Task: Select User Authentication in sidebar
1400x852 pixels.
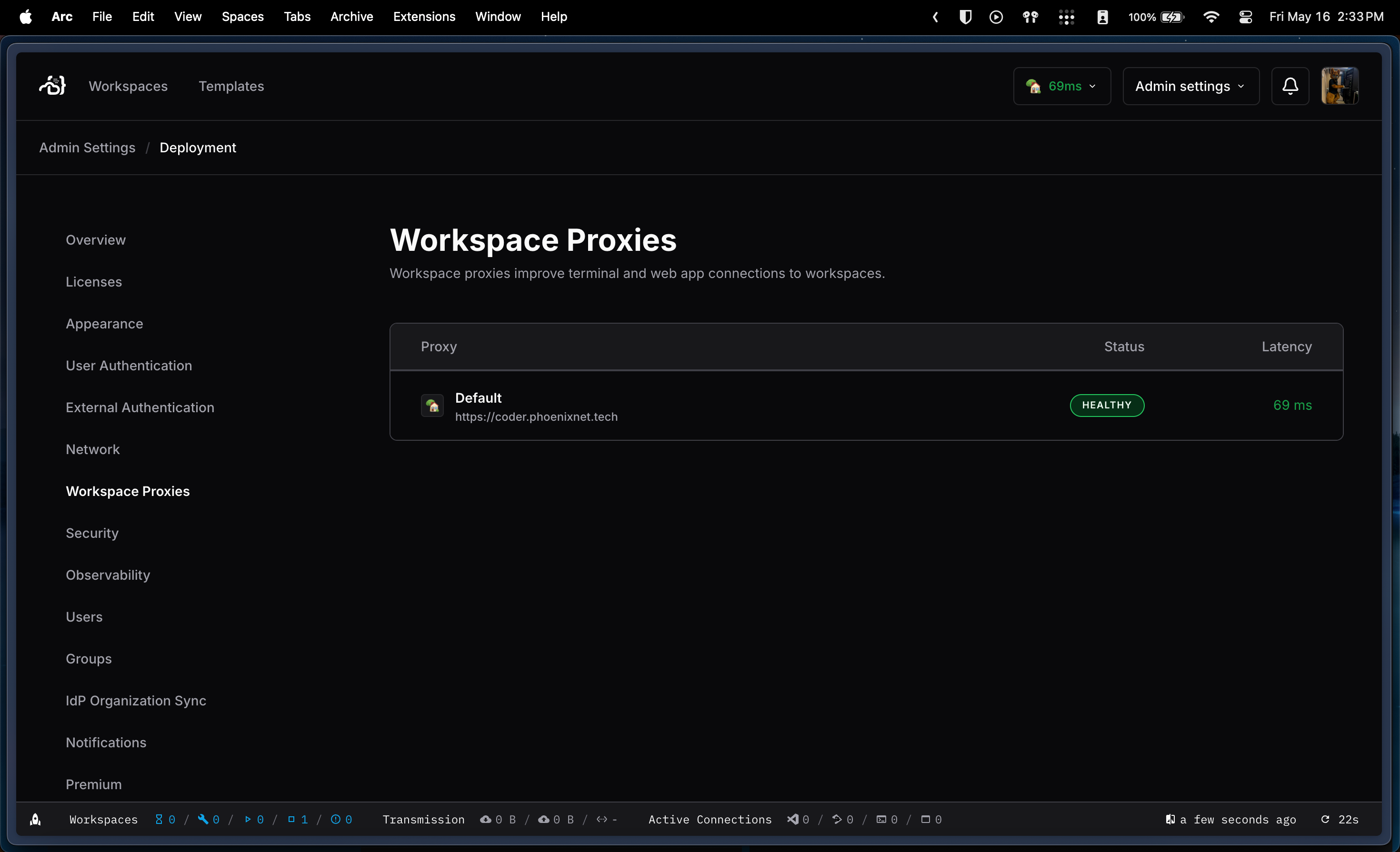Action: [129, 365]
